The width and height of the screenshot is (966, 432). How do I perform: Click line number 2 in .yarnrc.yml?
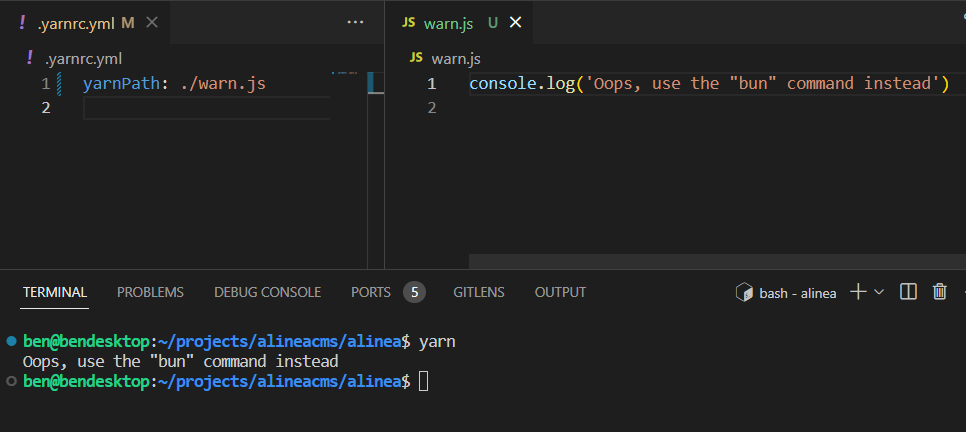(x=46, y=108)
